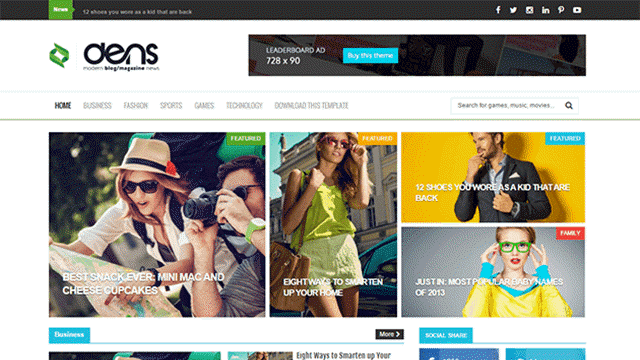
Task: Open '12 shoes you wore as a kid' tile headline
Action: (x=492, y=193)
